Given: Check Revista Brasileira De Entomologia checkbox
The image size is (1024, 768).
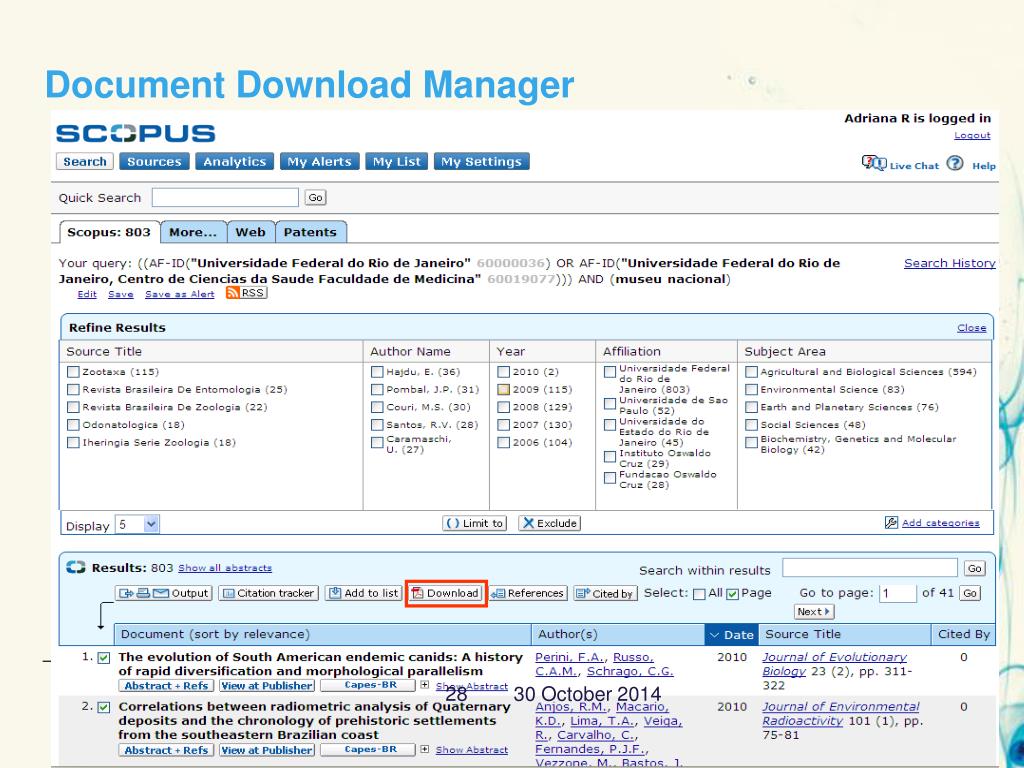Looking at the screenshot, I should pyautogui.click(x=73, y=389).
